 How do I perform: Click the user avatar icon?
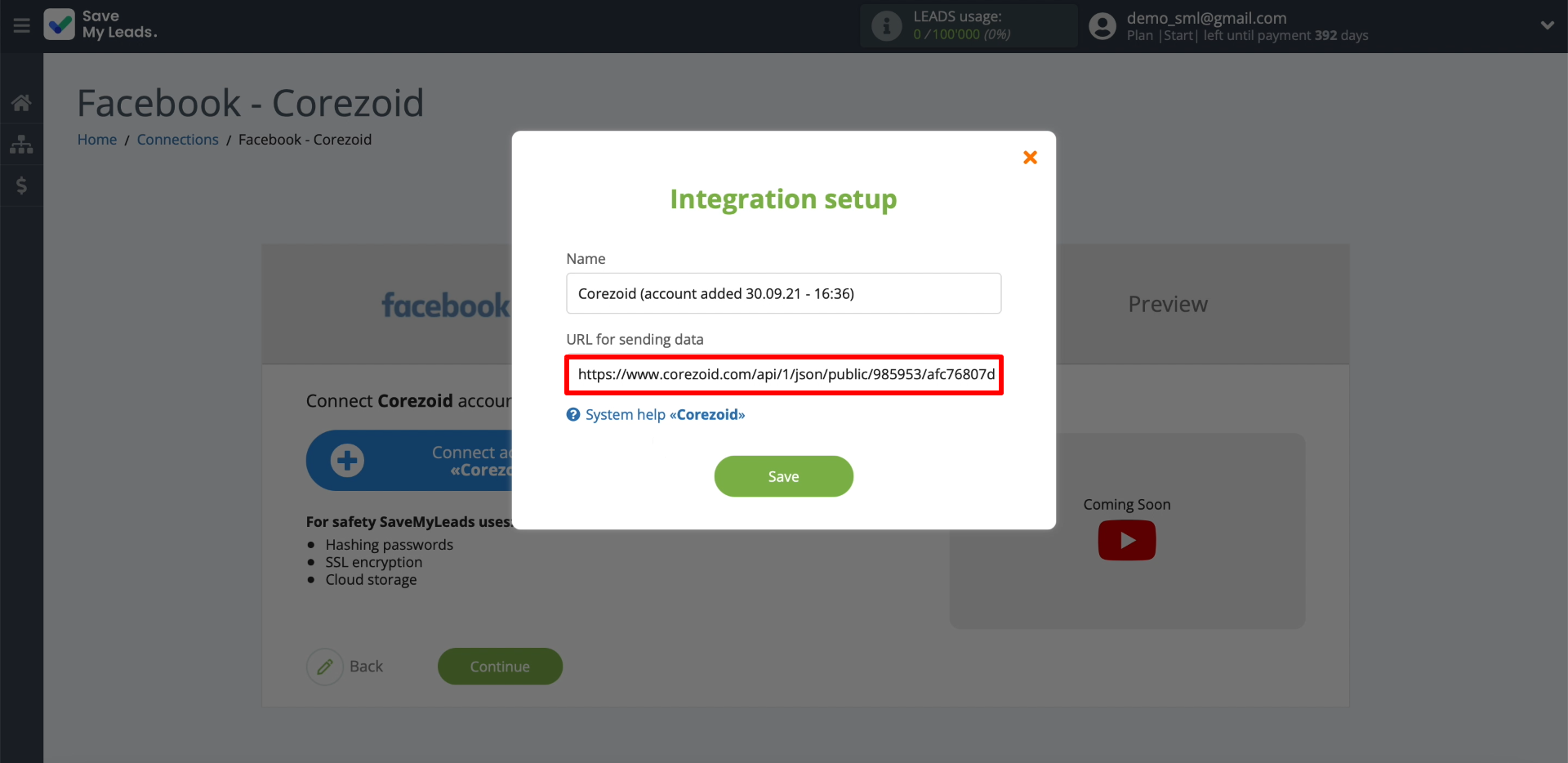click(1102, 26)
